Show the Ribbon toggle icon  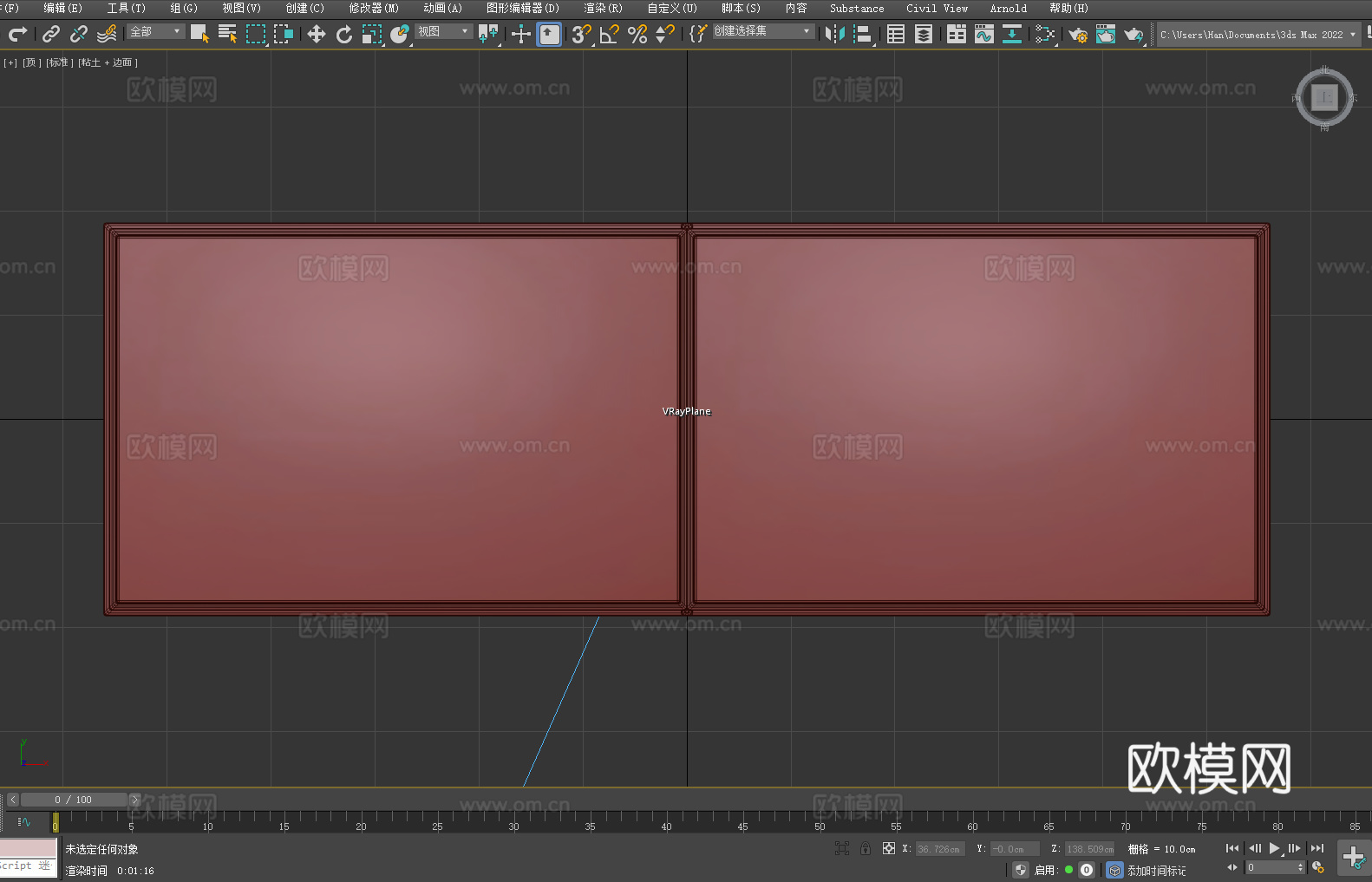coord(957,34)
